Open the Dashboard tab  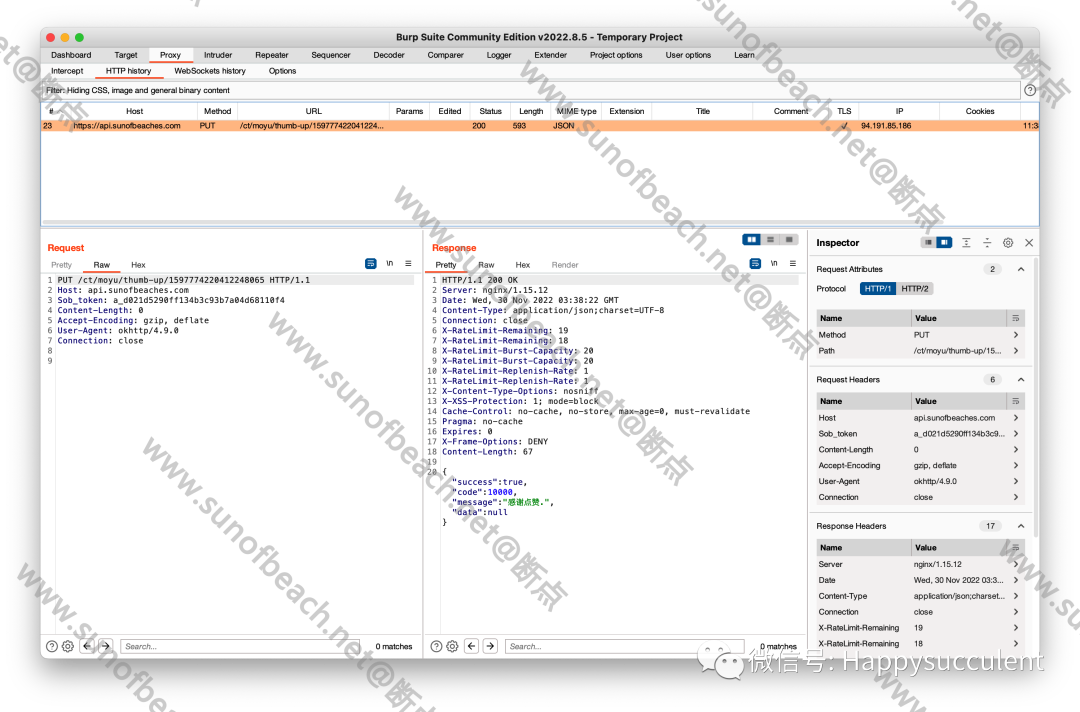pos(71,55)
